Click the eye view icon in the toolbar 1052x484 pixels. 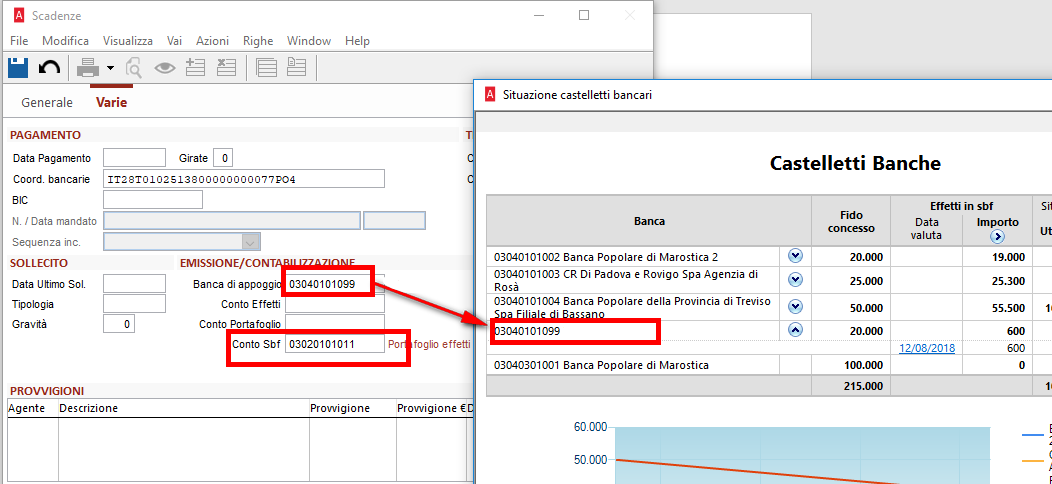[165, 68]
